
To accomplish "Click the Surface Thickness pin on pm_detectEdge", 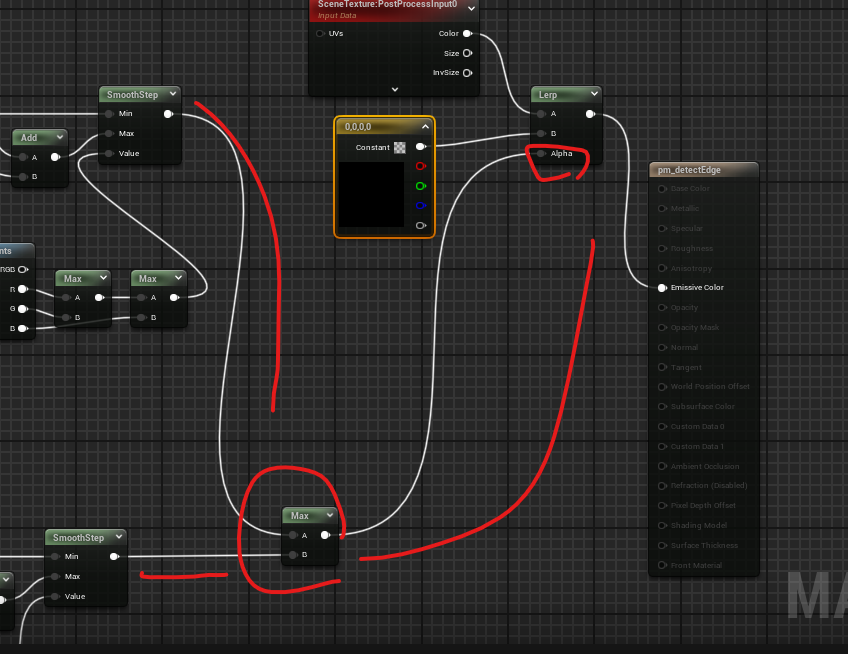I will [662, 545].
